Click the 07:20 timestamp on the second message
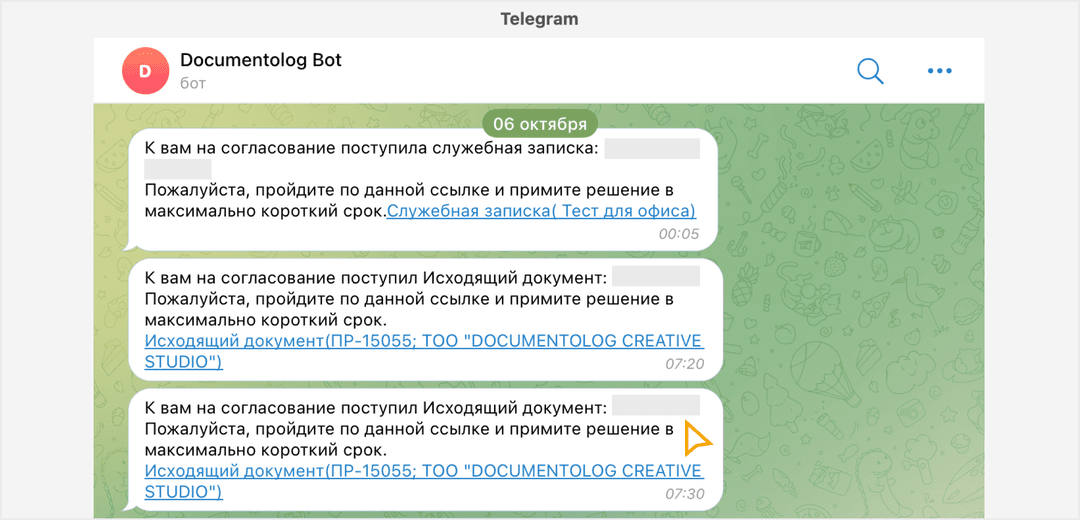 point(685,364)
